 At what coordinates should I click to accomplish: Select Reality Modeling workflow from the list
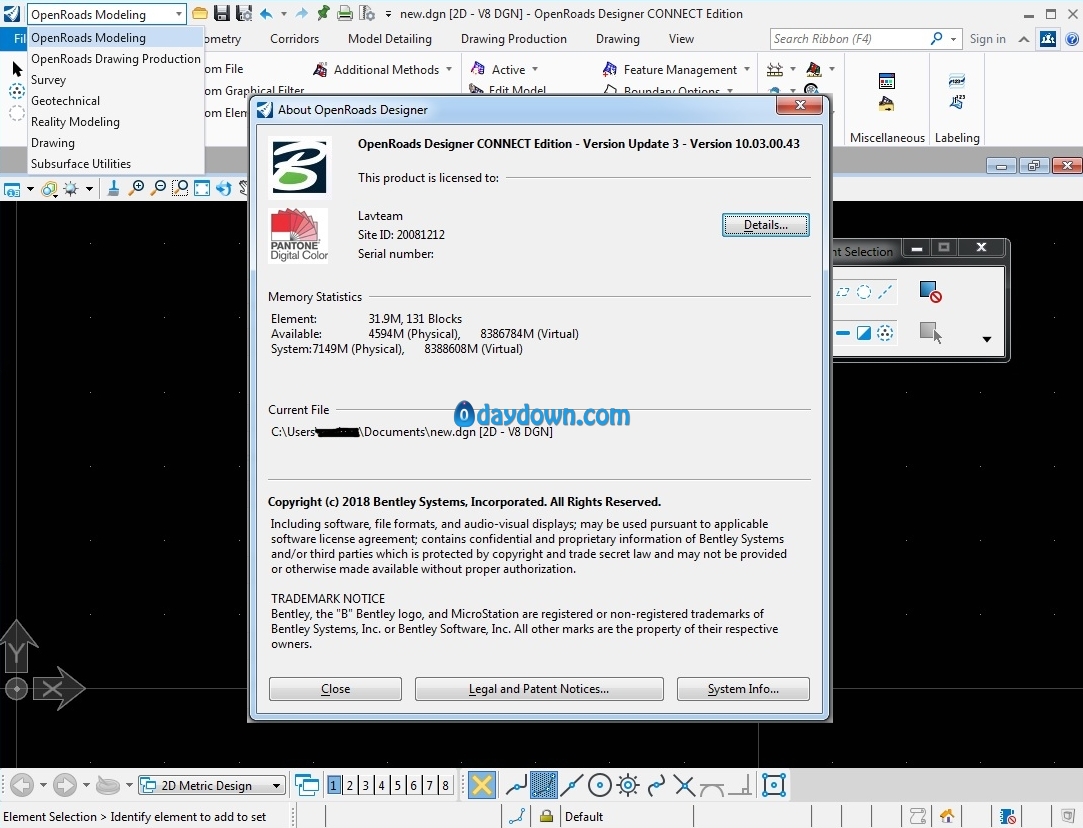point(116,122)
